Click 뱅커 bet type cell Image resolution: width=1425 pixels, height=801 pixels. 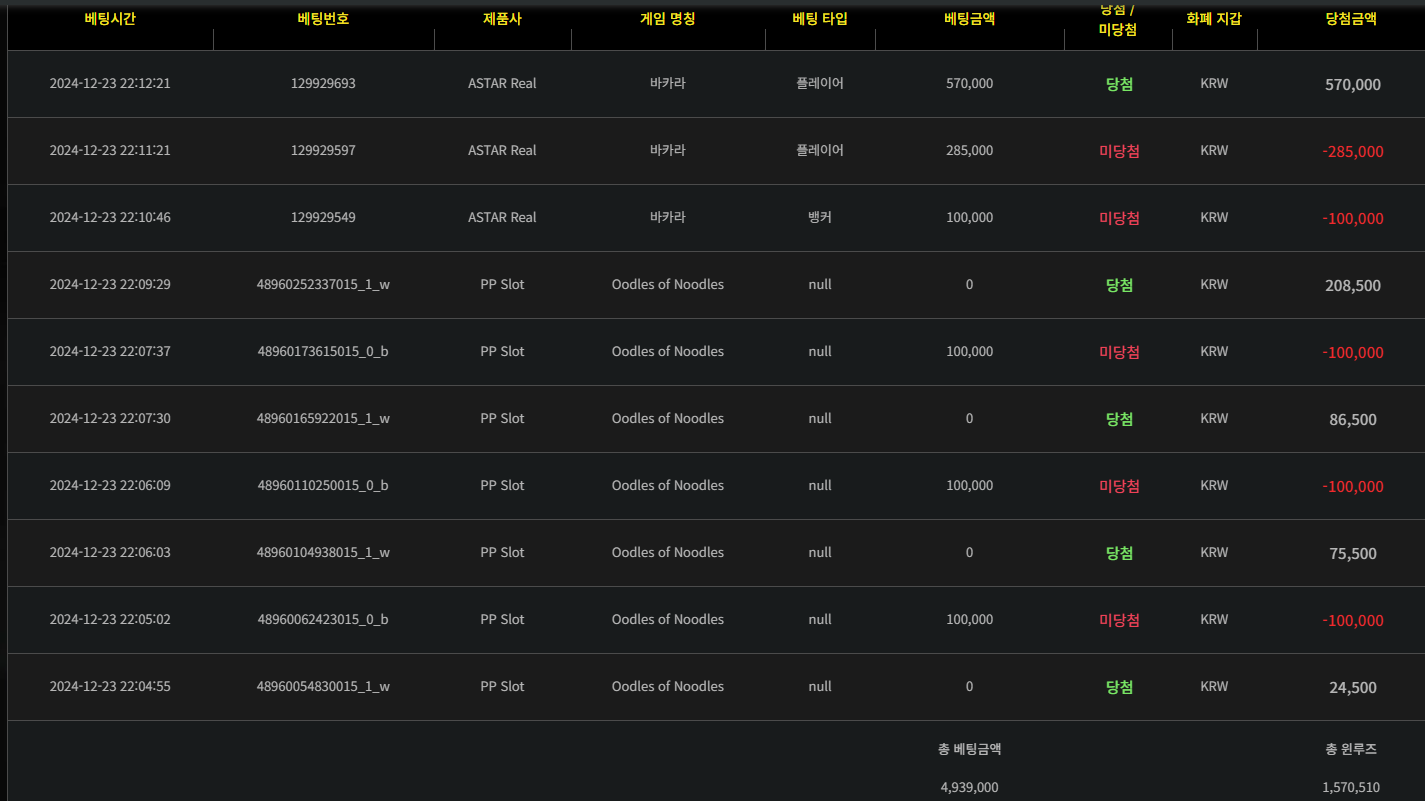click(820, 218)
